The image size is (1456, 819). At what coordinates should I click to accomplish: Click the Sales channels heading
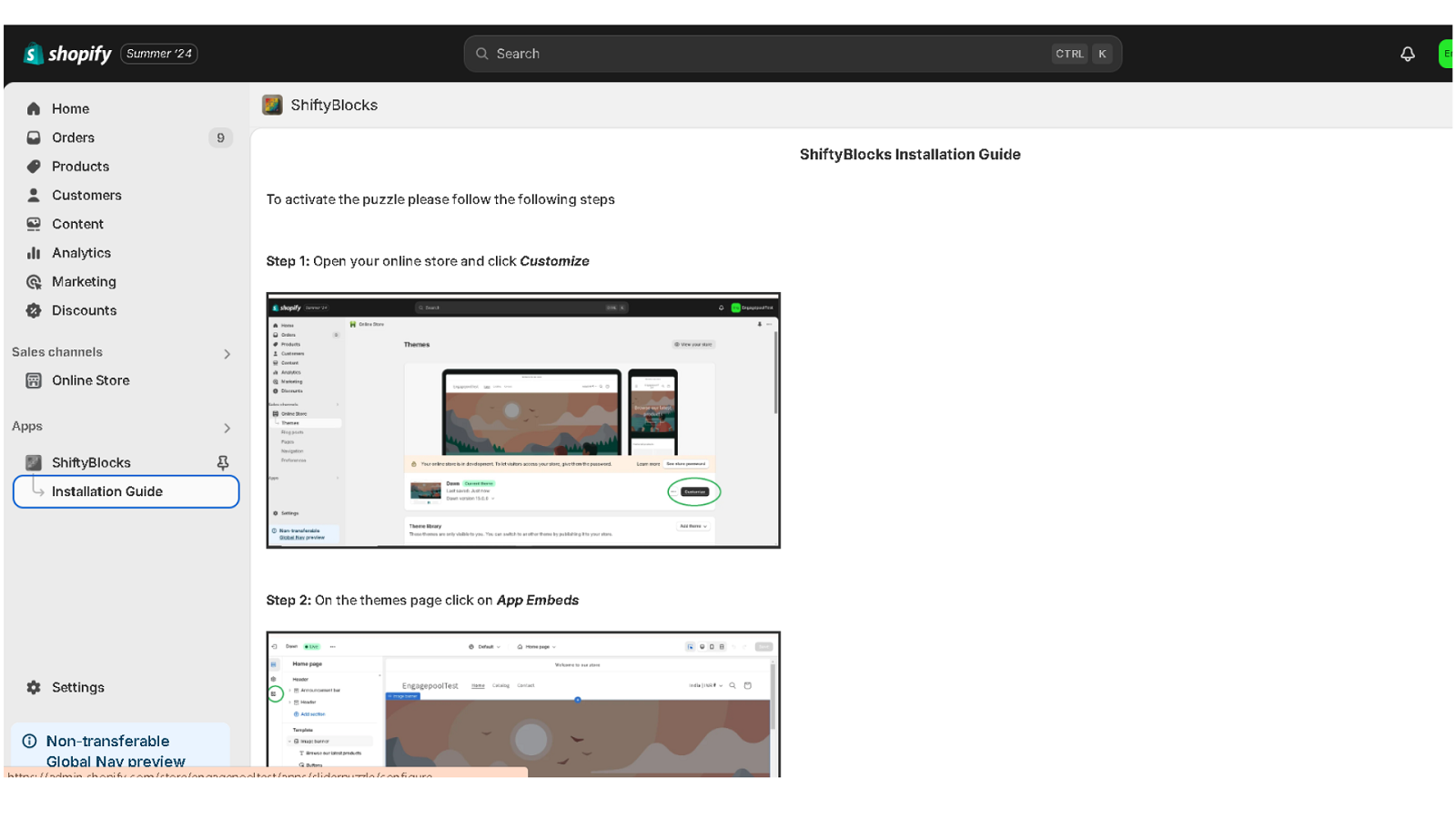[57, 352]
